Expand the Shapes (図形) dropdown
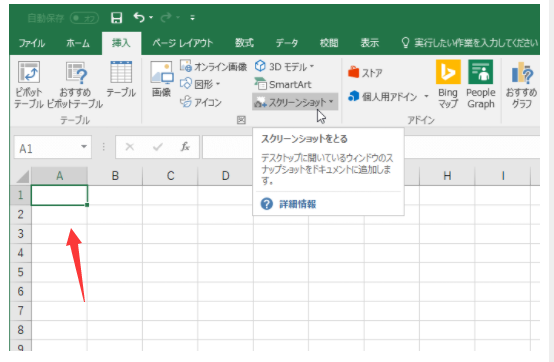Image resolution: width=554 pixels, height=362 pixels. pyautogui.click(x=218, y=84)
